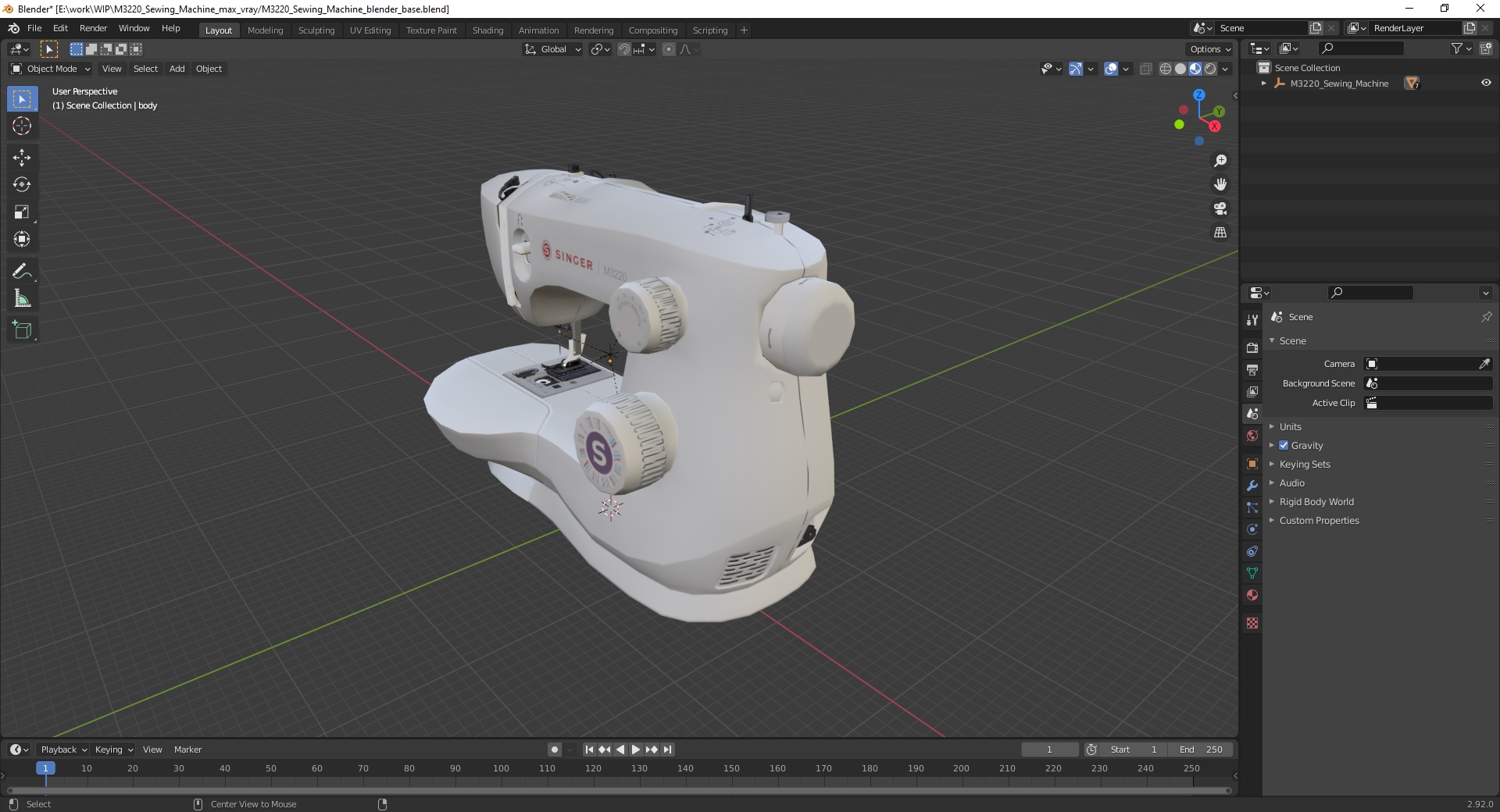Click the Options button
The image size is (1500, 812).
tap(1209, 49)
